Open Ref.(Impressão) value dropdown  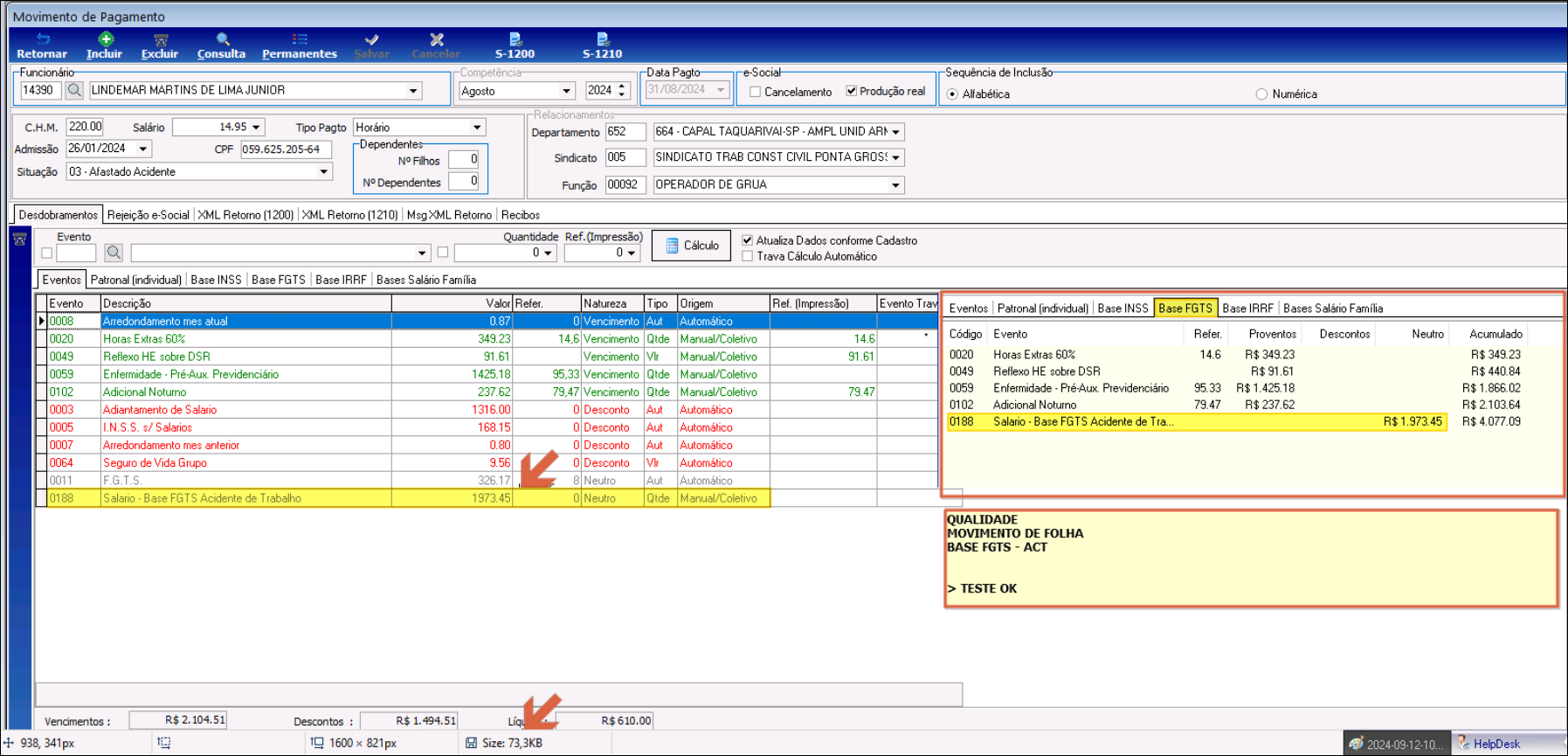point(631,253)
